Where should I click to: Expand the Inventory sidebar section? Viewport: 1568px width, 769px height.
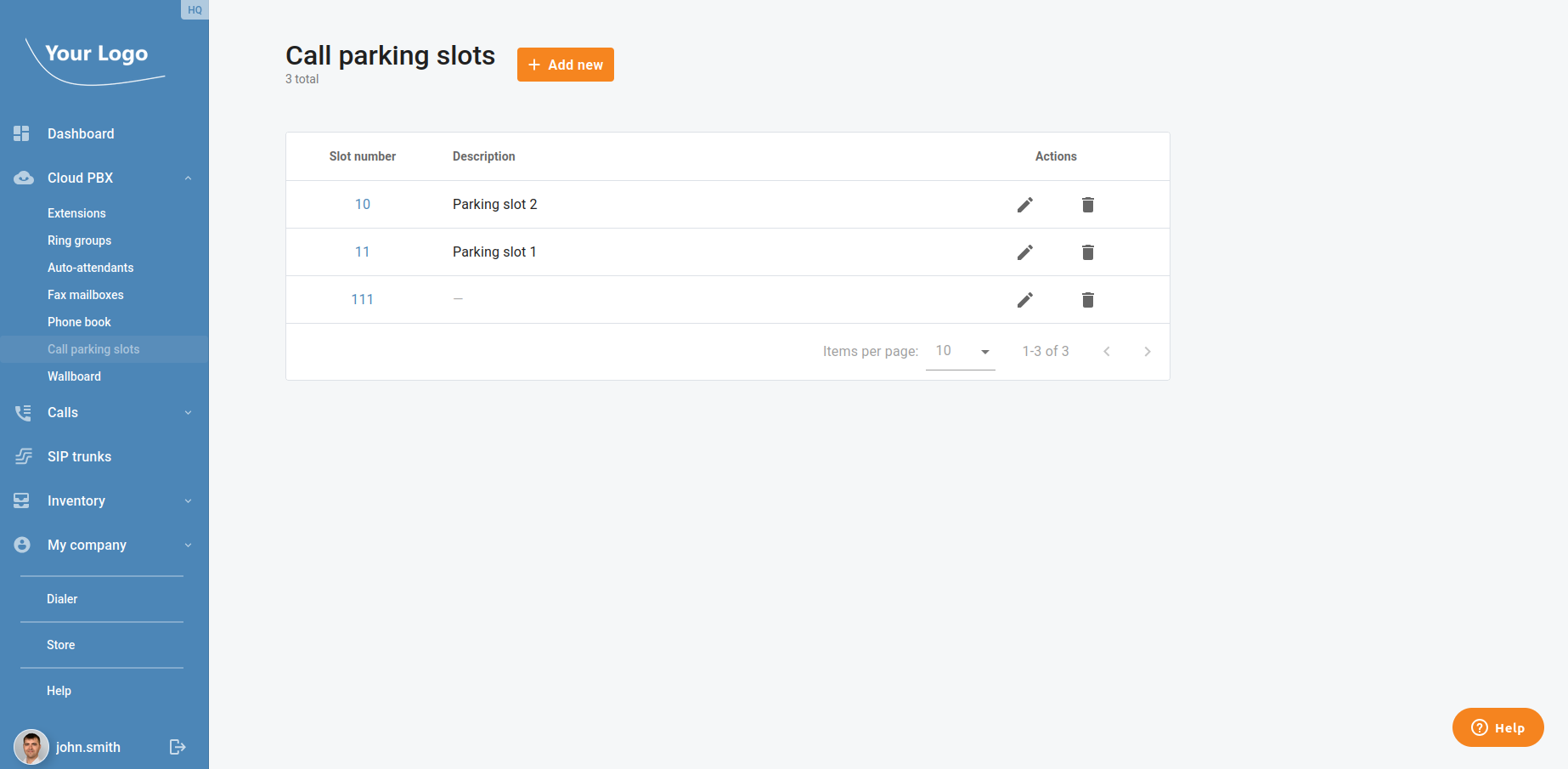(x=188, y=501)
